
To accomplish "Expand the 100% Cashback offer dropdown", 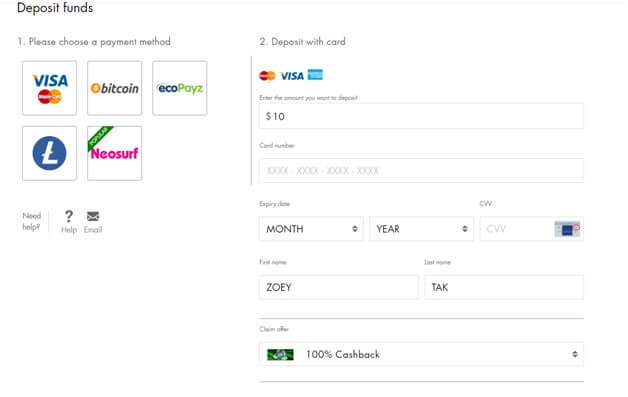I will click(421, 354).
